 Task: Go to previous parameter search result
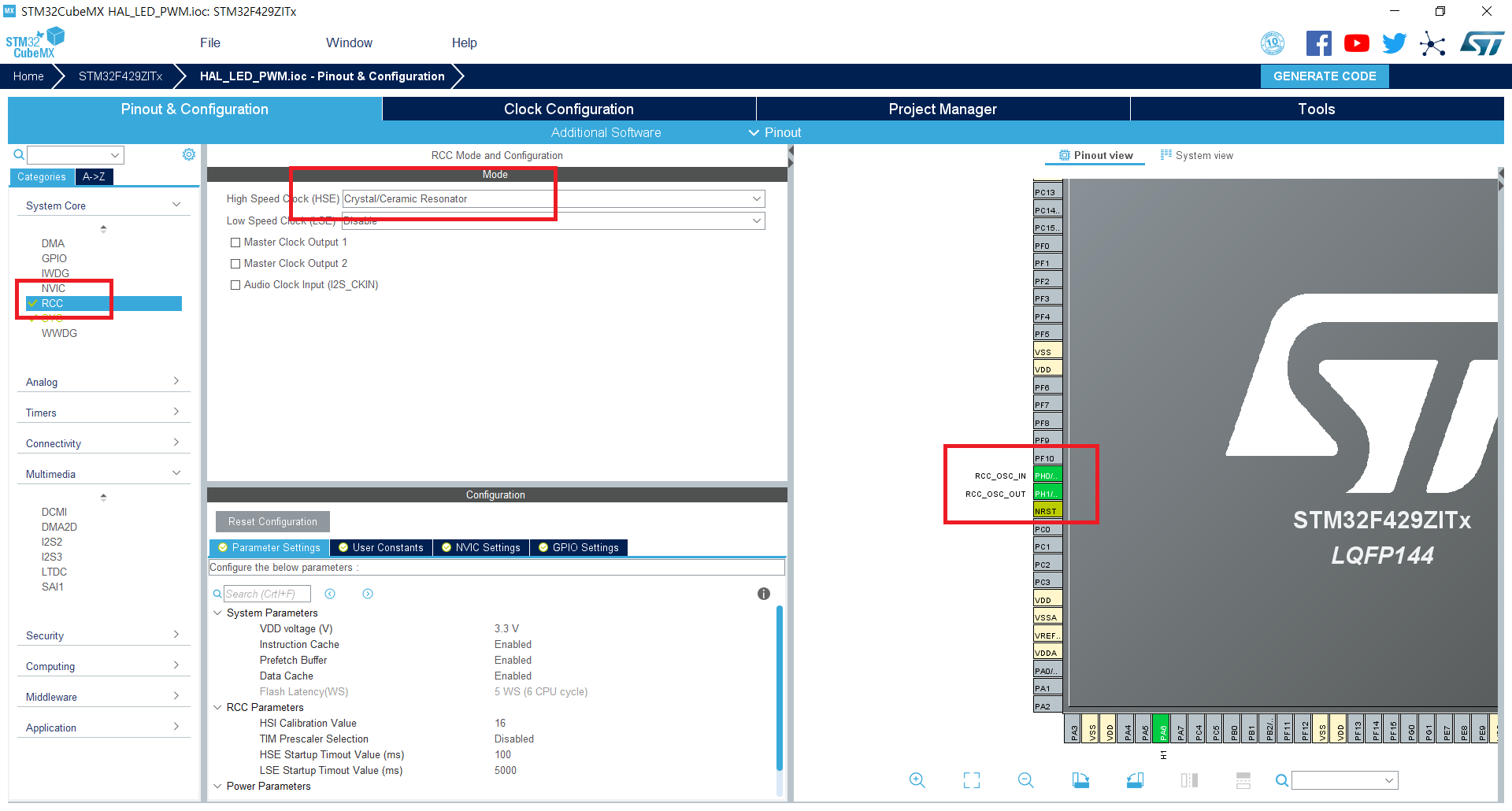pos(330,594)
